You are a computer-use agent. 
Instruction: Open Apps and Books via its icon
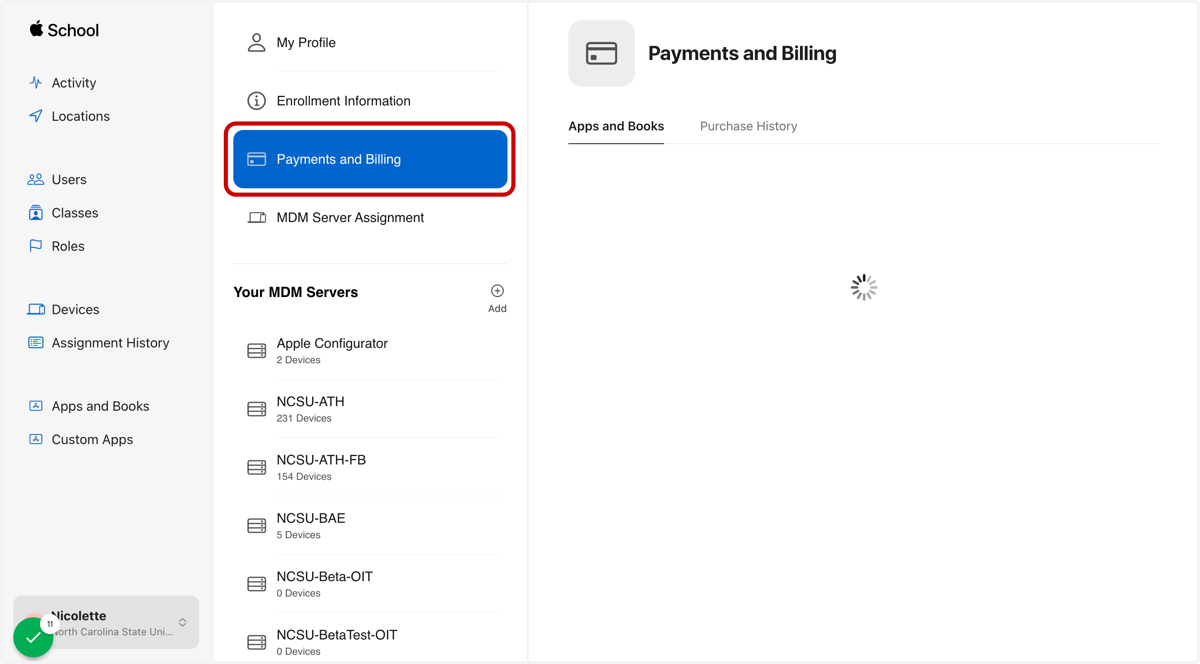pyautogui.click(x=36, y=406)
